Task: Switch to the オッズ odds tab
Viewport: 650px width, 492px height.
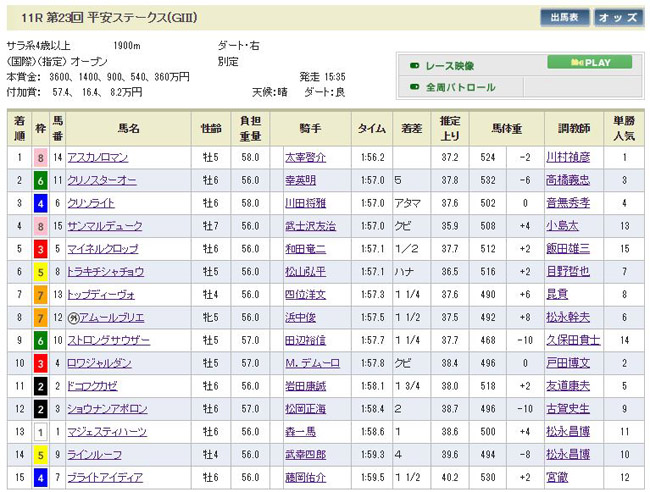Action: click(x=619, y=17)
